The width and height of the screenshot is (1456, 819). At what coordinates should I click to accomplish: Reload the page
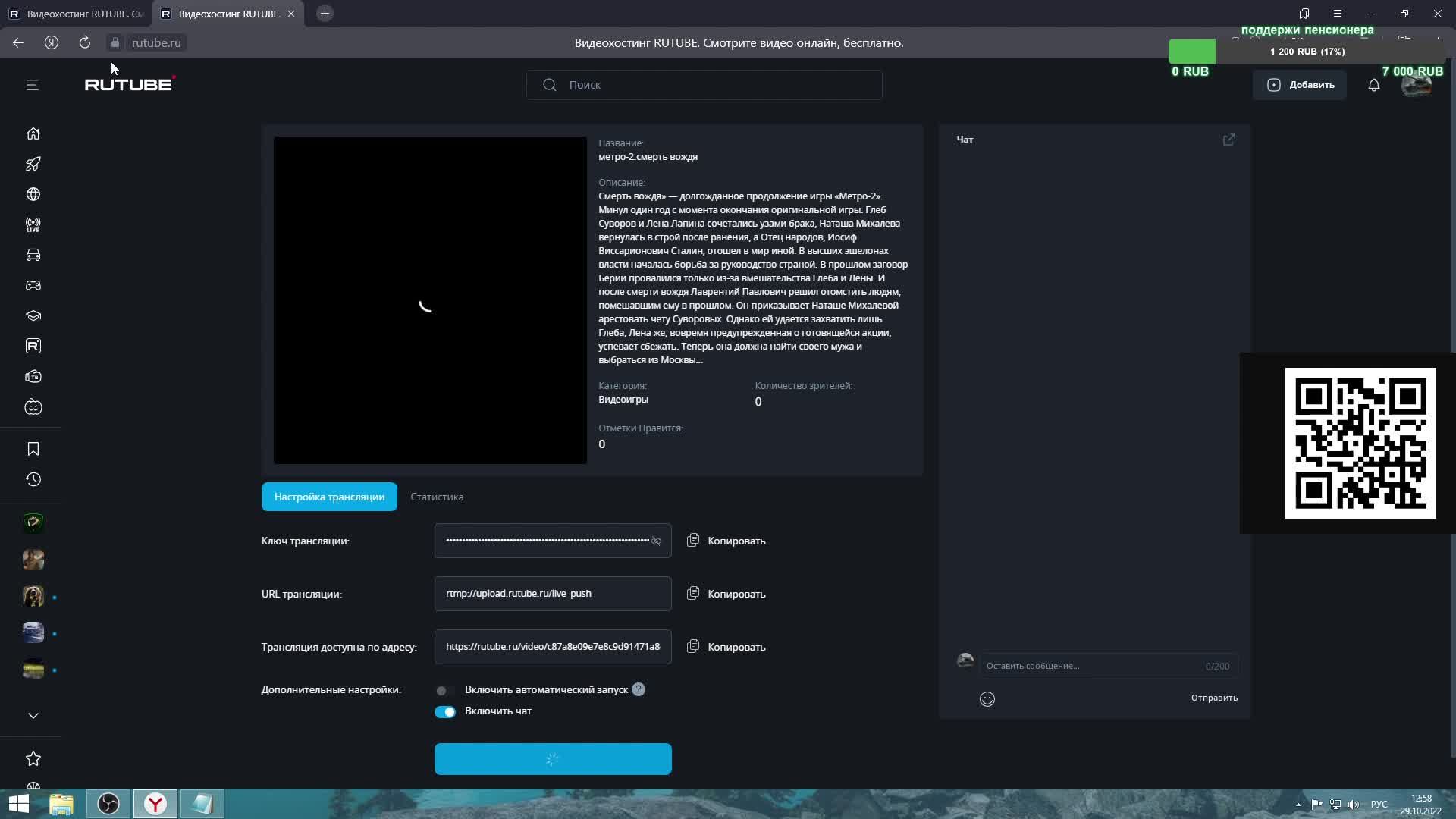[85, 42]
